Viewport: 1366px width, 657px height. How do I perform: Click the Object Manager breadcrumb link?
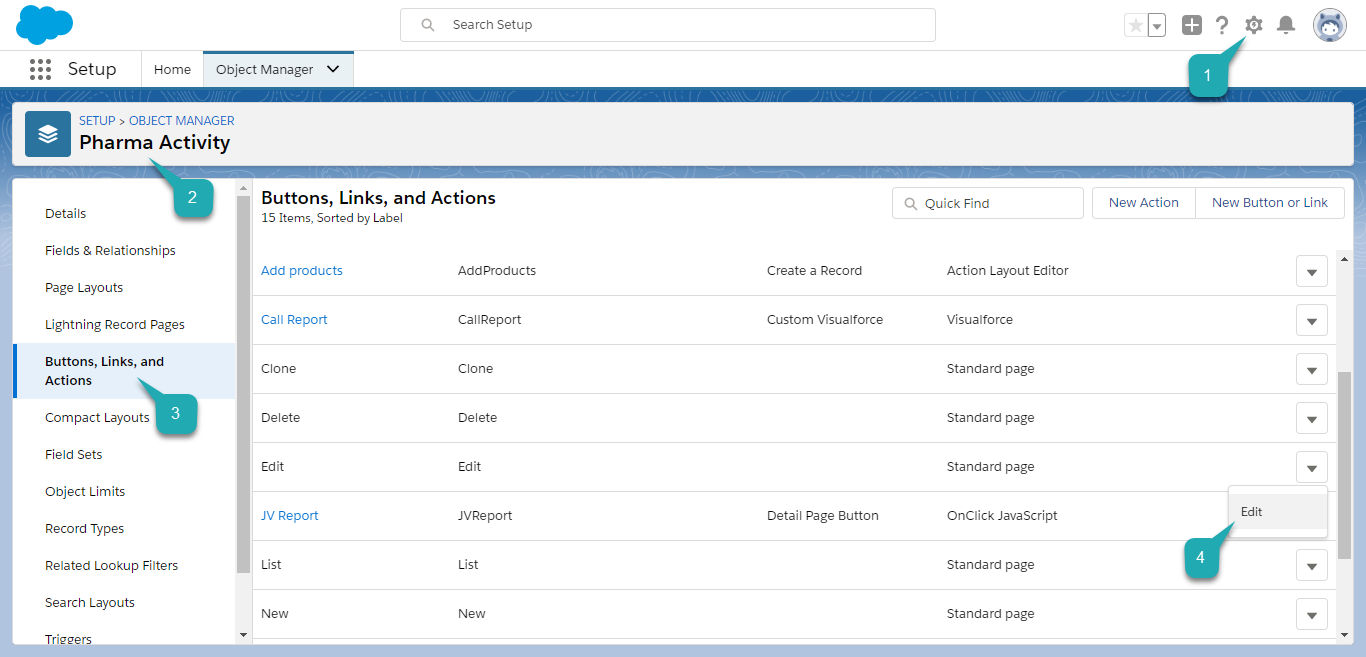181,120
